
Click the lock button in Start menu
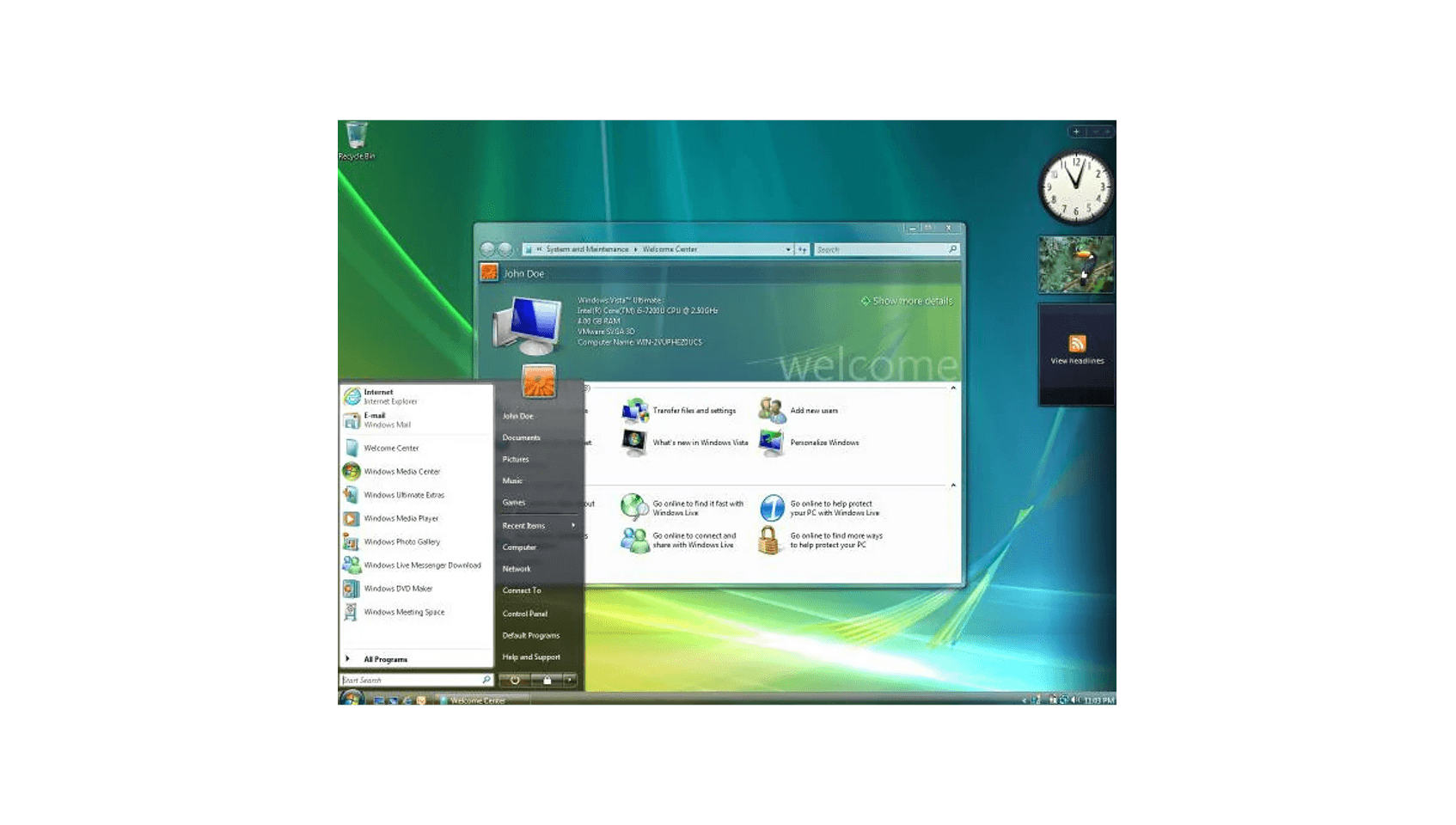coord(547,680)
